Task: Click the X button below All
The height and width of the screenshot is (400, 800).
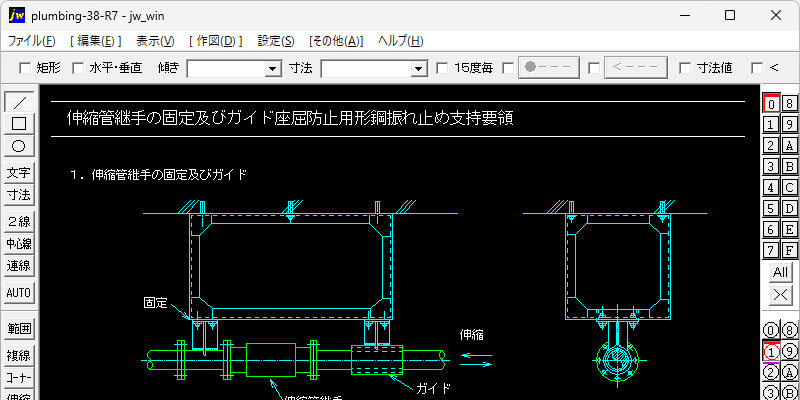Action: coord(781,294)
